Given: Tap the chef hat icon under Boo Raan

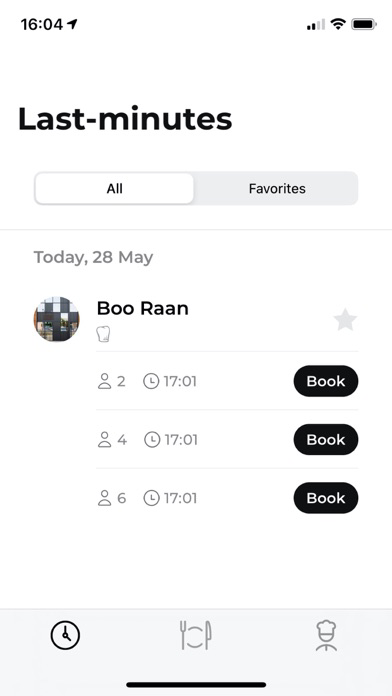Looking at the screenshot, I should 103,334.
